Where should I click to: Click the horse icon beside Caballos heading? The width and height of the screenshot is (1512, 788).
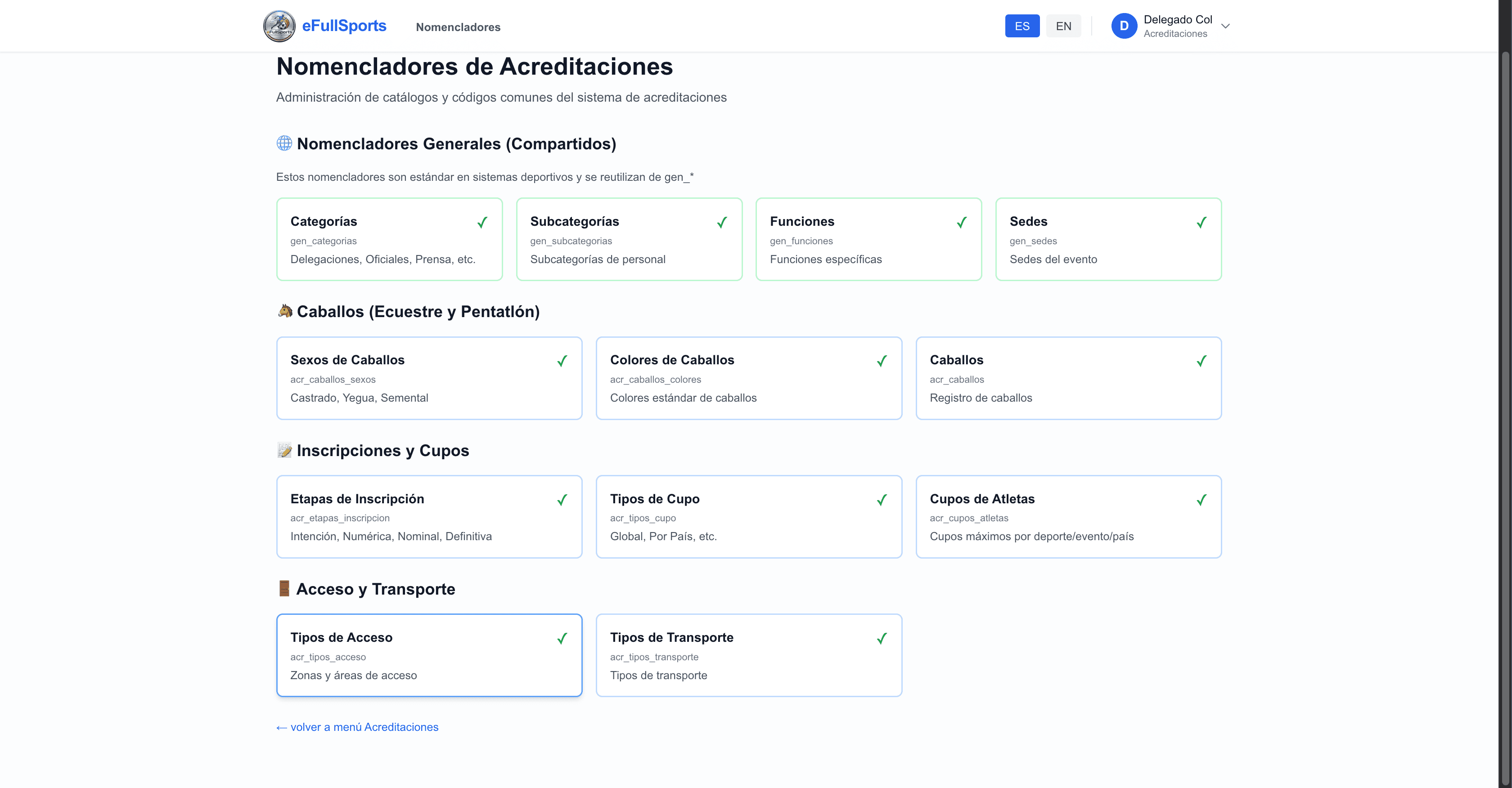point(285,311)
